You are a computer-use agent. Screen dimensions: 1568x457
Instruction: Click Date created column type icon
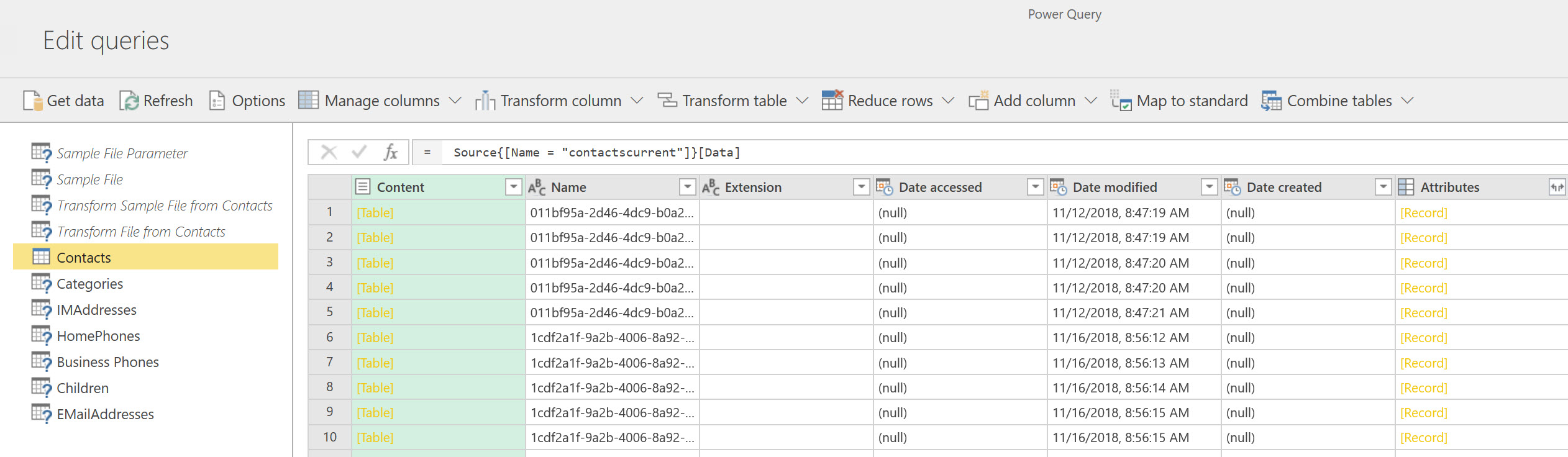tap(1233, 187)
